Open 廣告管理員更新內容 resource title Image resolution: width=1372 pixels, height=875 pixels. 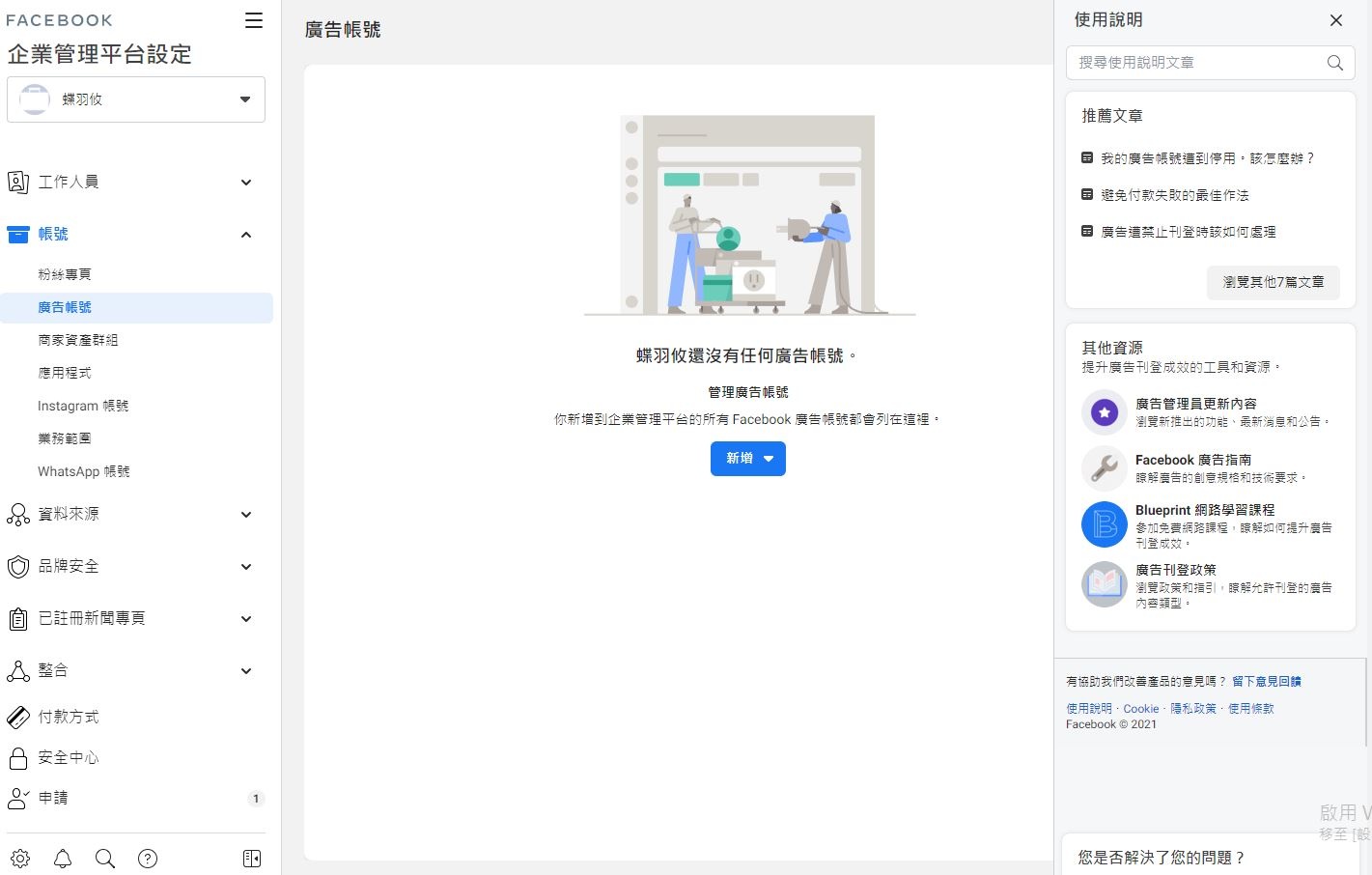click(1196, 404)
